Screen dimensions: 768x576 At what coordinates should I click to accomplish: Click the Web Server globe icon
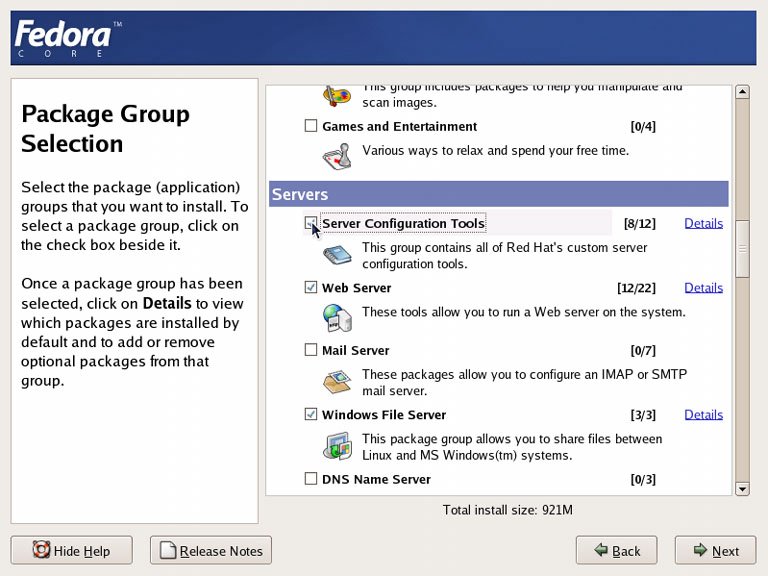pyautogui.click(x=336, y=317)
